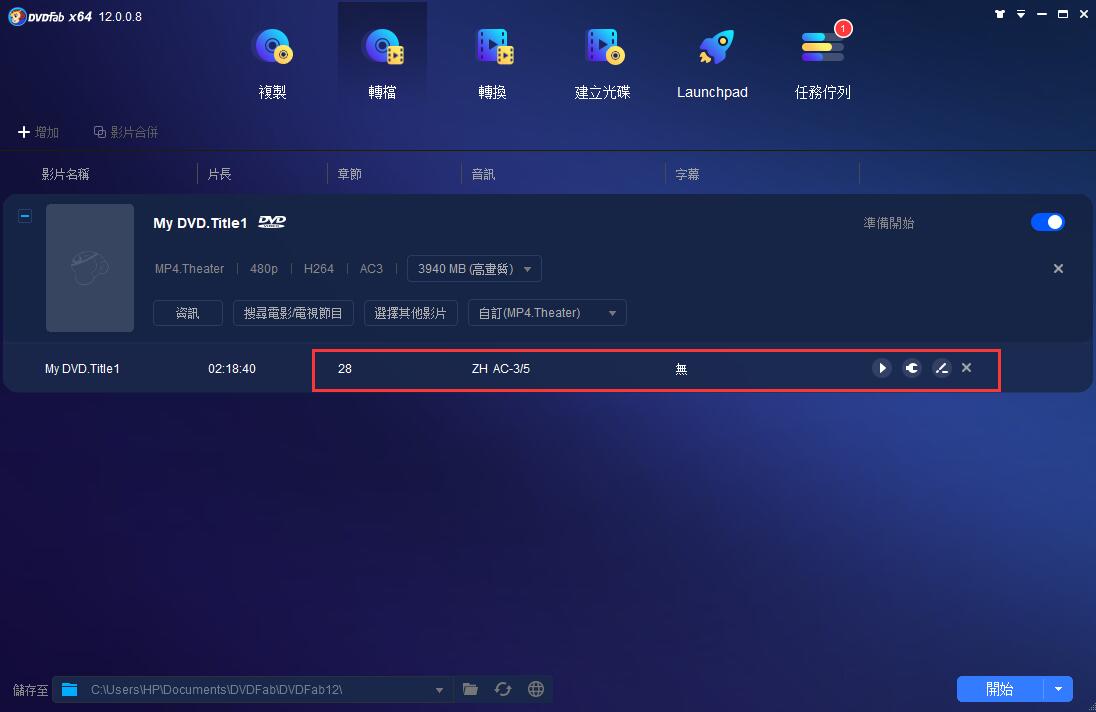1096x712 pixels.
Task: Click the MP4.Theater profile label
Action: 189,269
